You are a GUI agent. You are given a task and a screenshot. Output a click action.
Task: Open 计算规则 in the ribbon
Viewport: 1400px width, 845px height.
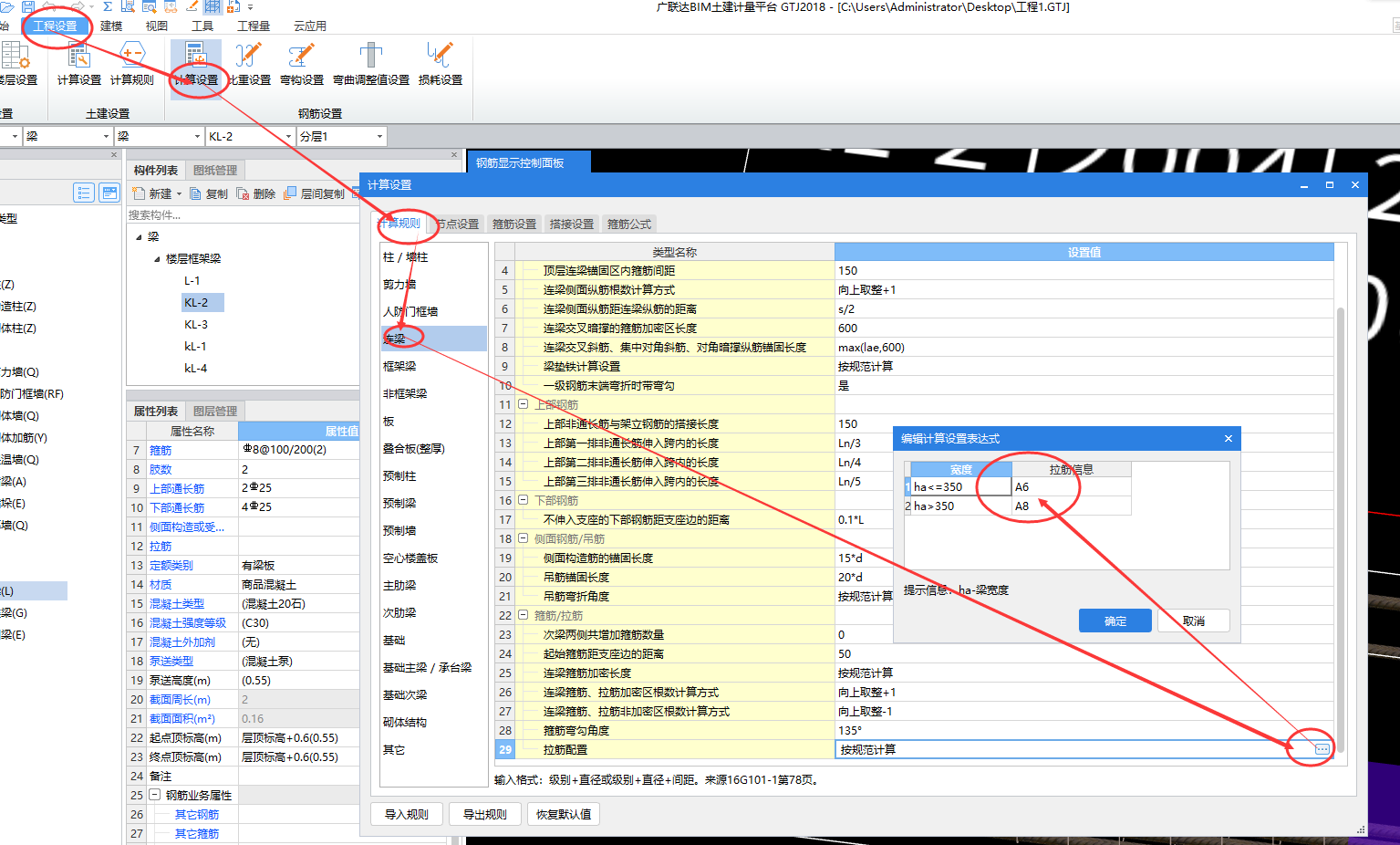point(132,64)
